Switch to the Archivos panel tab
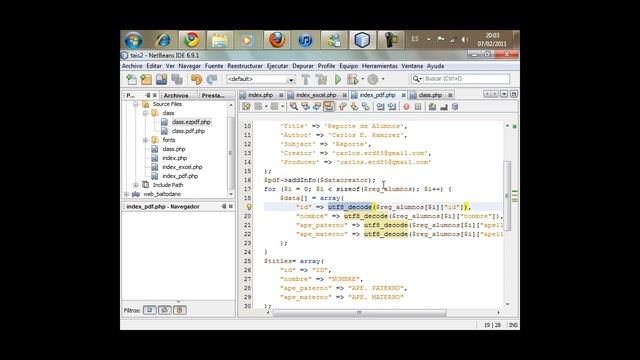Image resolution: width=640 pixels, height=360 pixels. pos(176,96)
